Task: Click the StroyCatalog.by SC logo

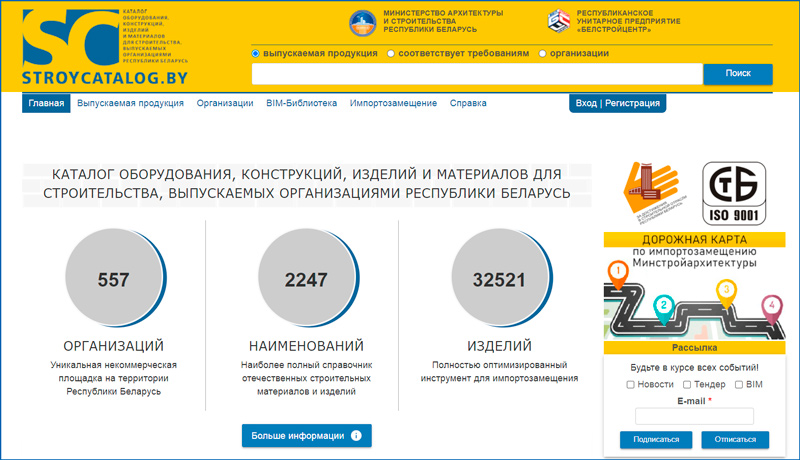Action: coord(70,40)
